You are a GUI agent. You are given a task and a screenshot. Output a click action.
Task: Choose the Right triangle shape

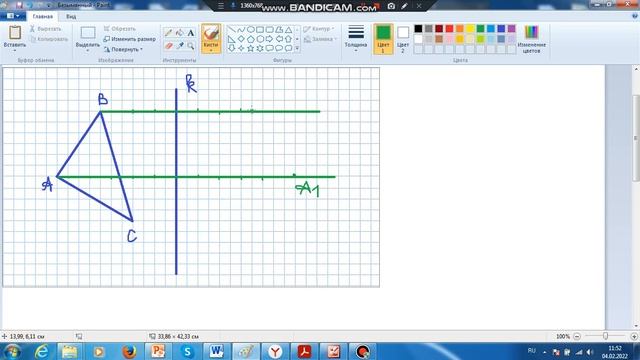pos(231,39)
